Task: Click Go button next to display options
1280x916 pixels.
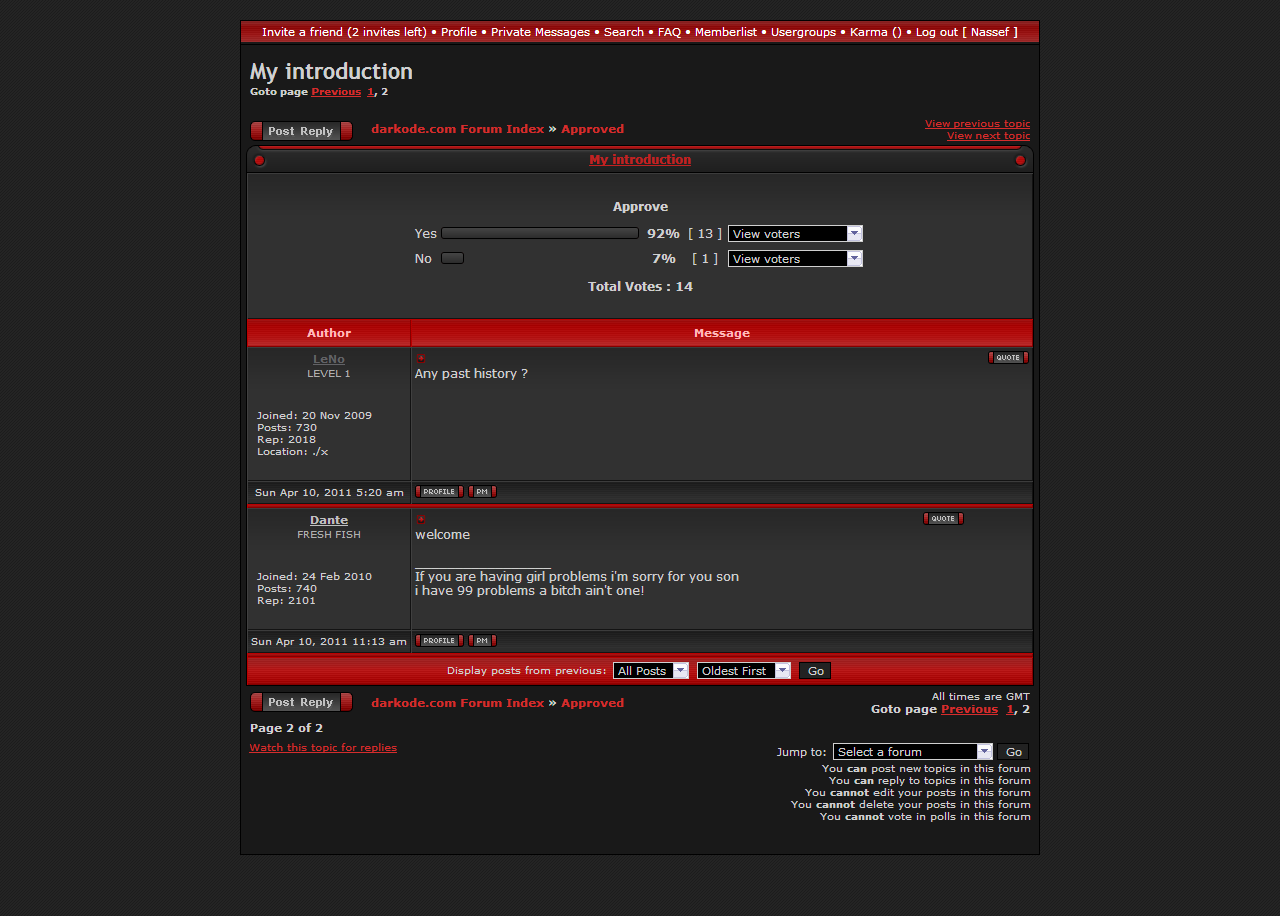Action: click(x=815, y=671)
